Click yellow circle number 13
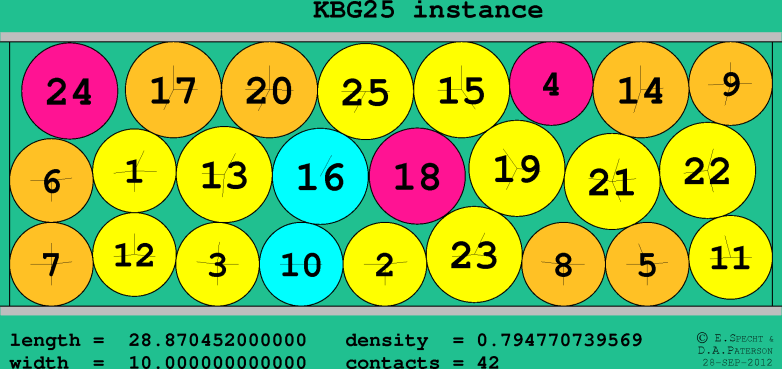Screen dimensions: 782x369 [224, 175]
